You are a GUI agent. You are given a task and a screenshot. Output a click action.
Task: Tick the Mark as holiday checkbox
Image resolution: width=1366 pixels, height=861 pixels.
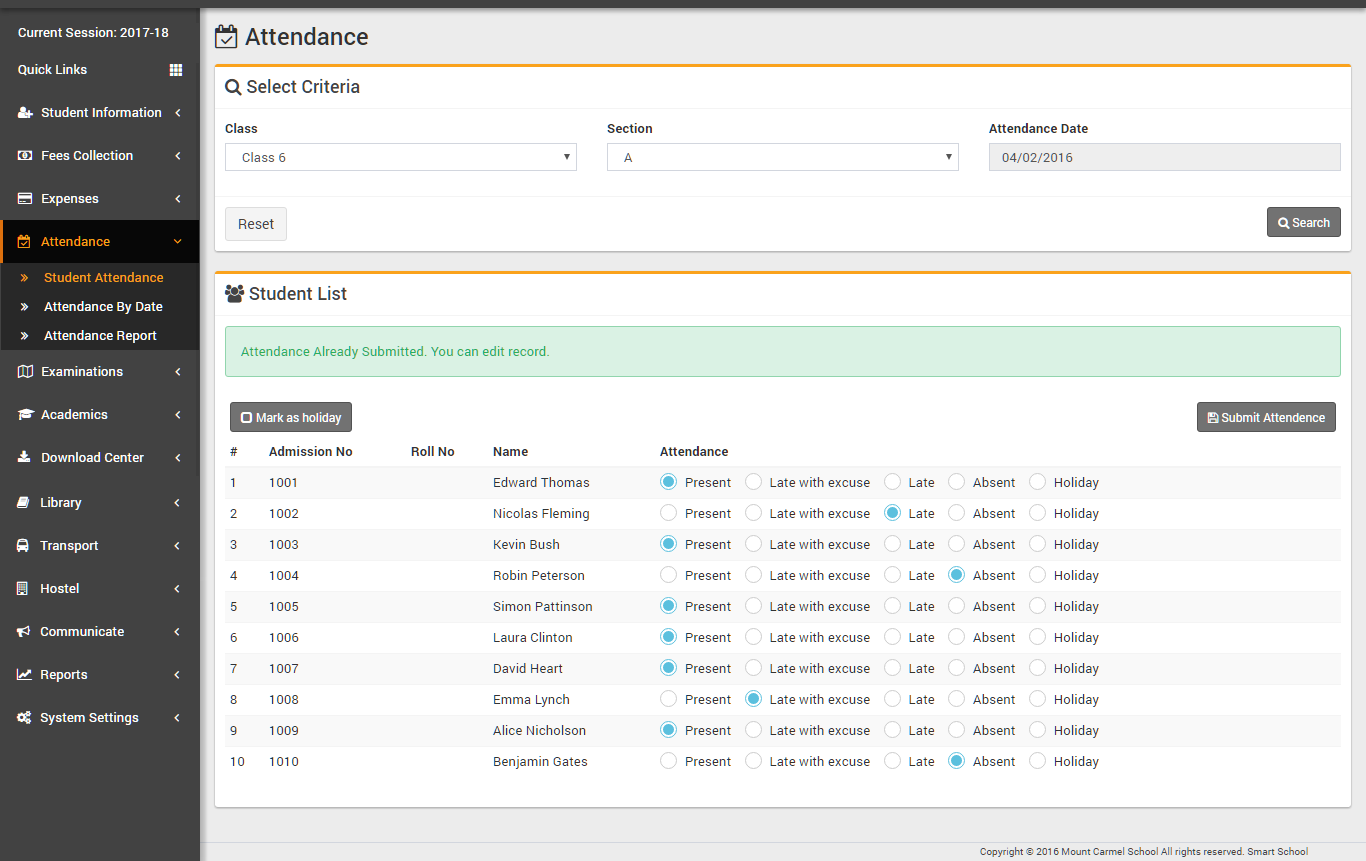click(247, 418)
